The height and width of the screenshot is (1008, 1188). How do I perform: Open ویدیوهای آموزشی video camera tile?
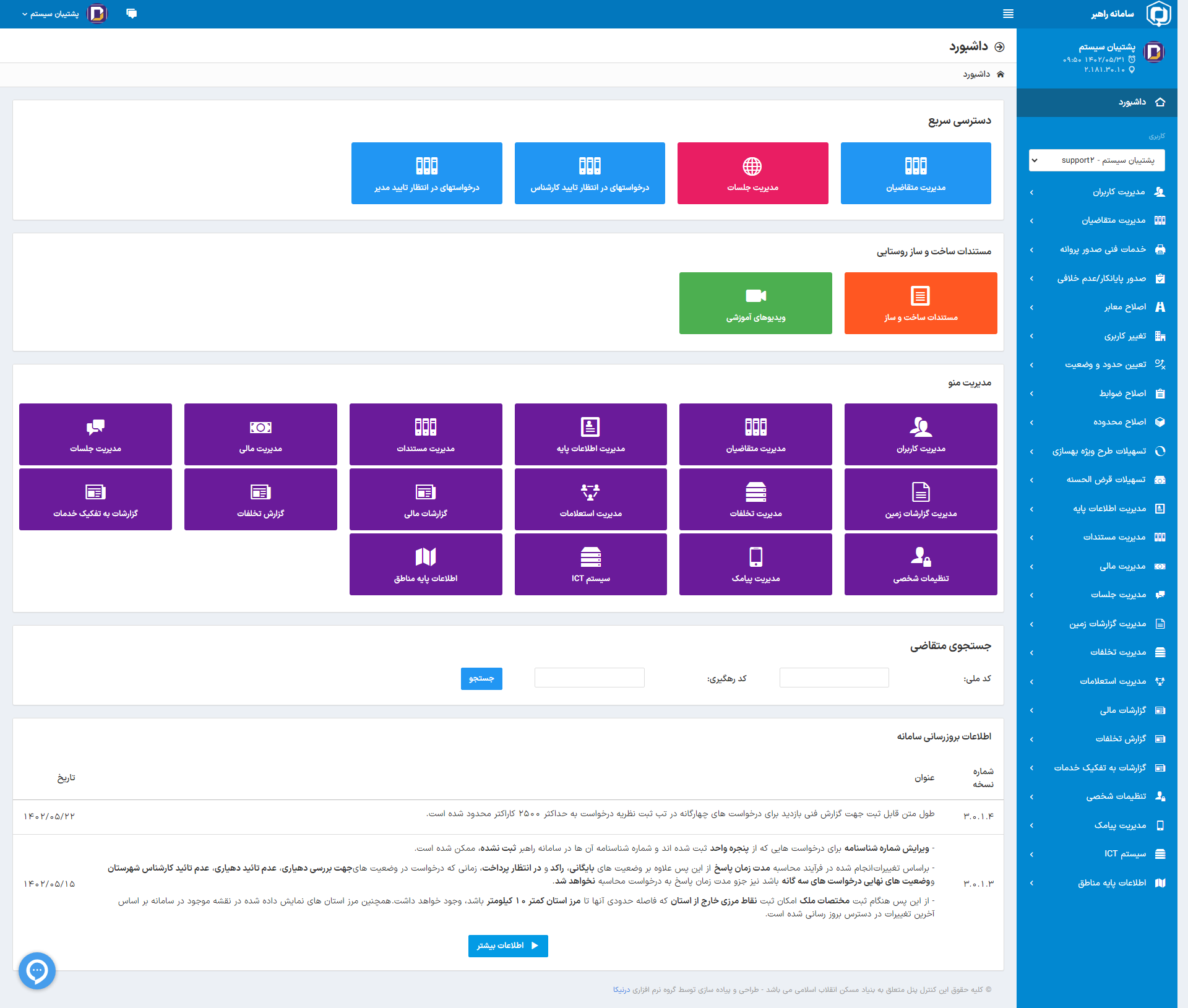[755, 303]
